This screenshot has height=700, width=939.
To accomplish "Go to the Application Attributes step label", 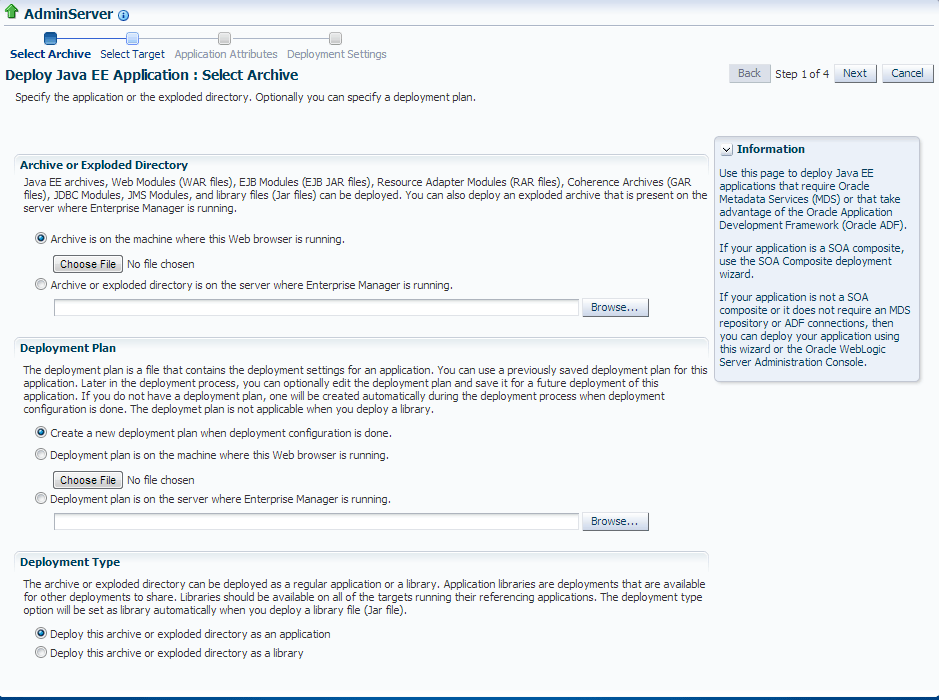I will coord(226,54).
